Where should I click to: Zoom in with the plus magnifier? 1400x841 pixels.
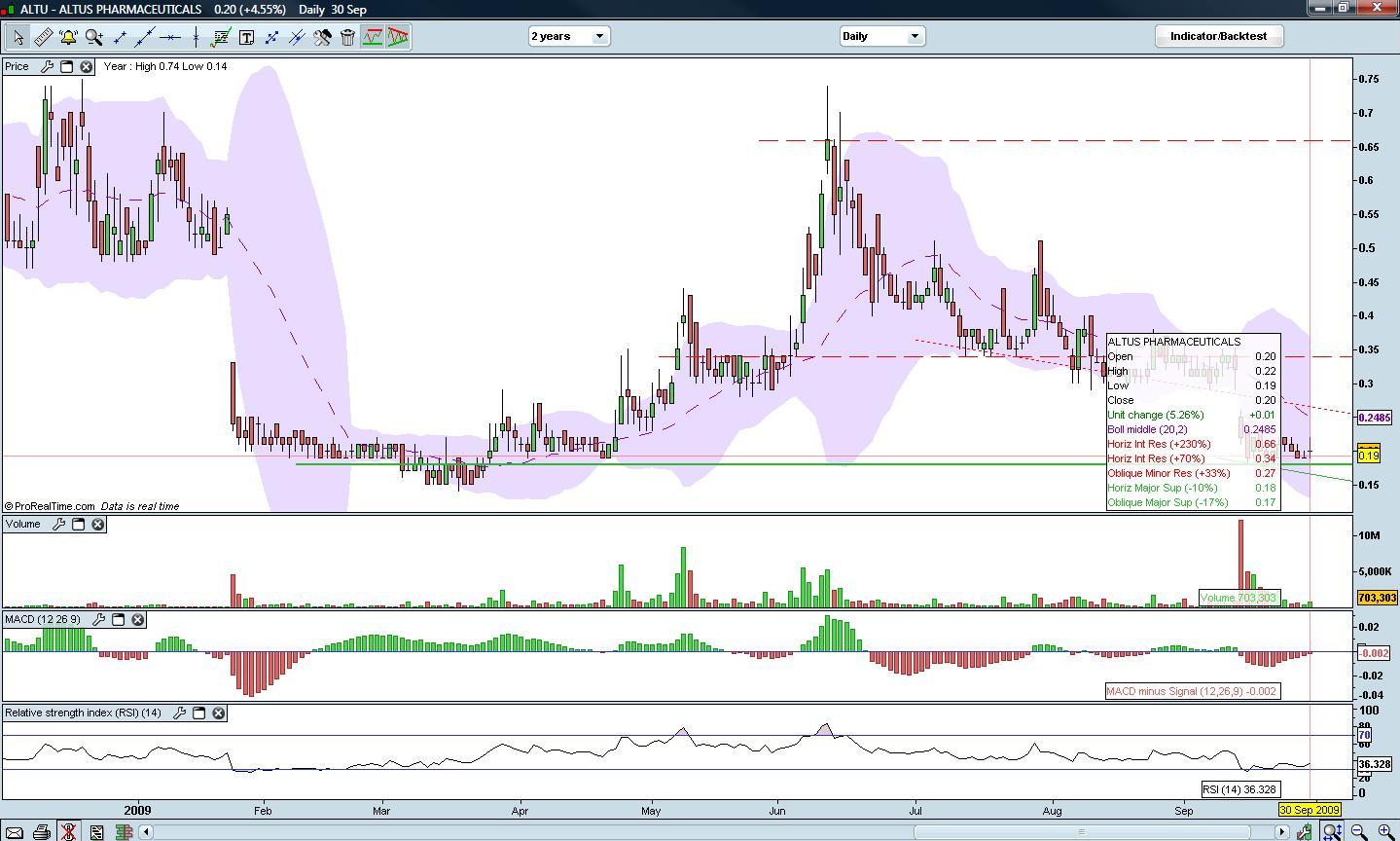1384,831
